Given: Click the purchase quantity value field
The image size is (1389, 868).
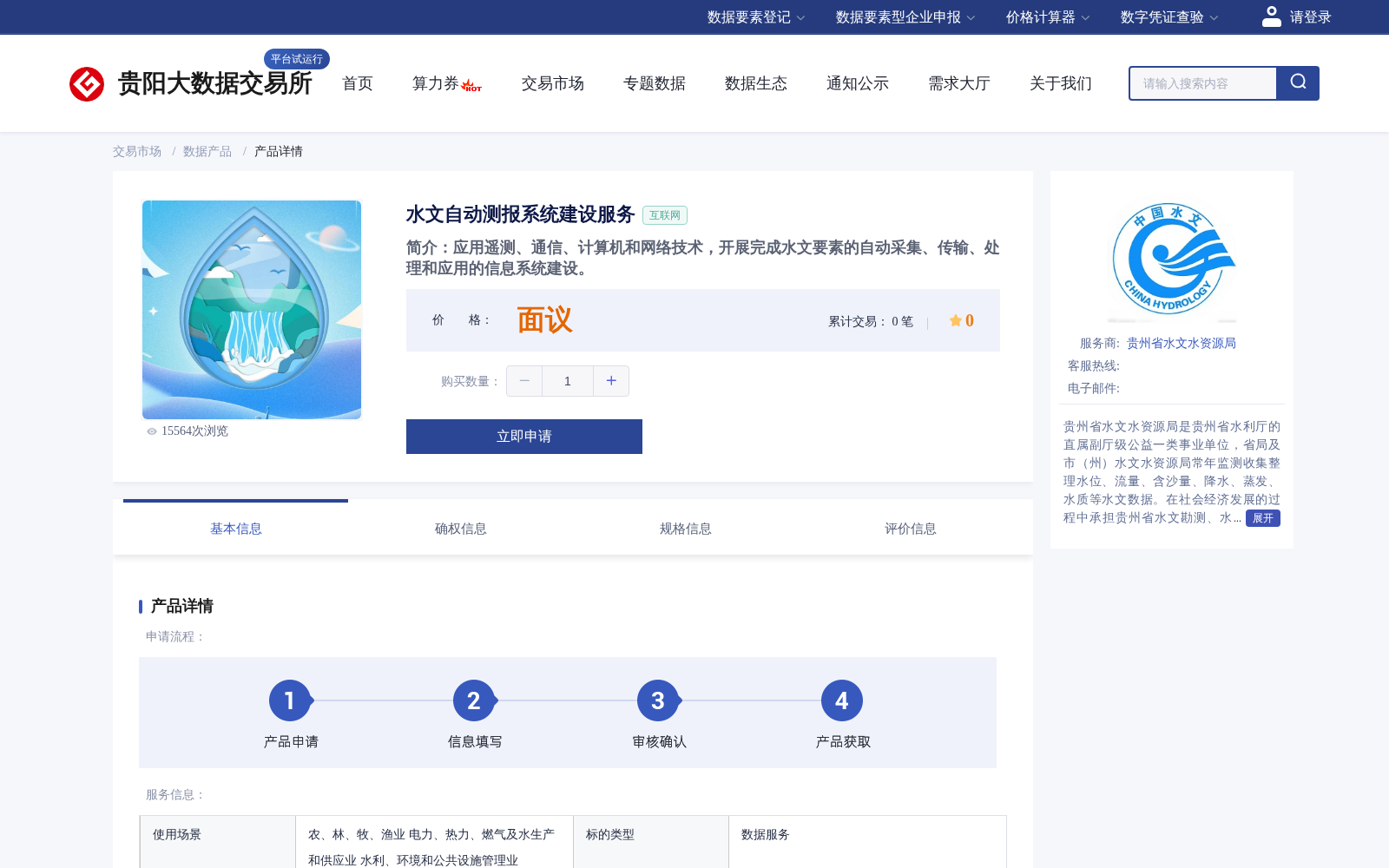Looking at the screenshot, I should coord(568,381).
